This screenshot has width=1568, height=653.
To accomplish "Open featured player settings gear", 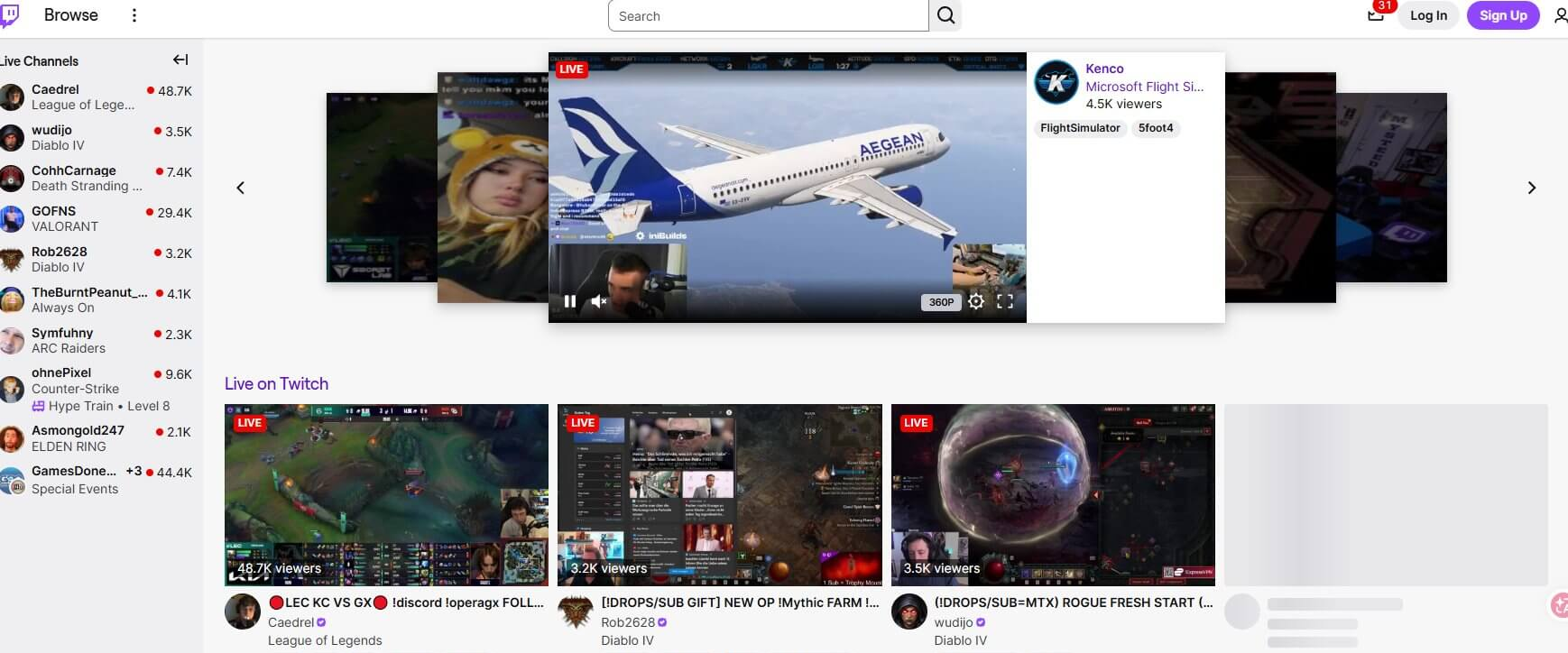I will pyautogui.click(x=976, y=301).
